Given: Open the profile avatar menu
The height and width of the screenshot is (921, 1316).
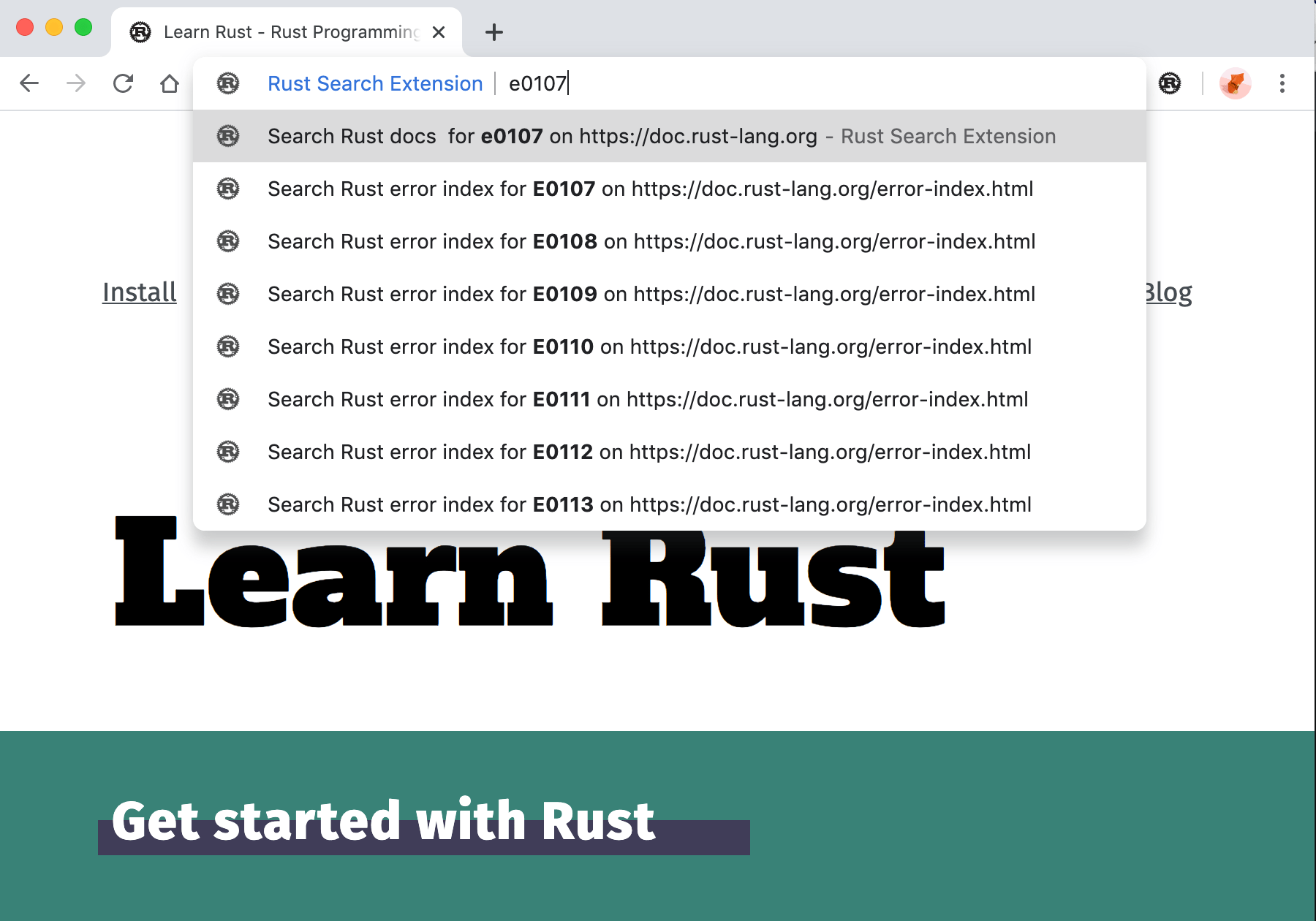Looking at the screenshot, I should (x=1235, y=83).
